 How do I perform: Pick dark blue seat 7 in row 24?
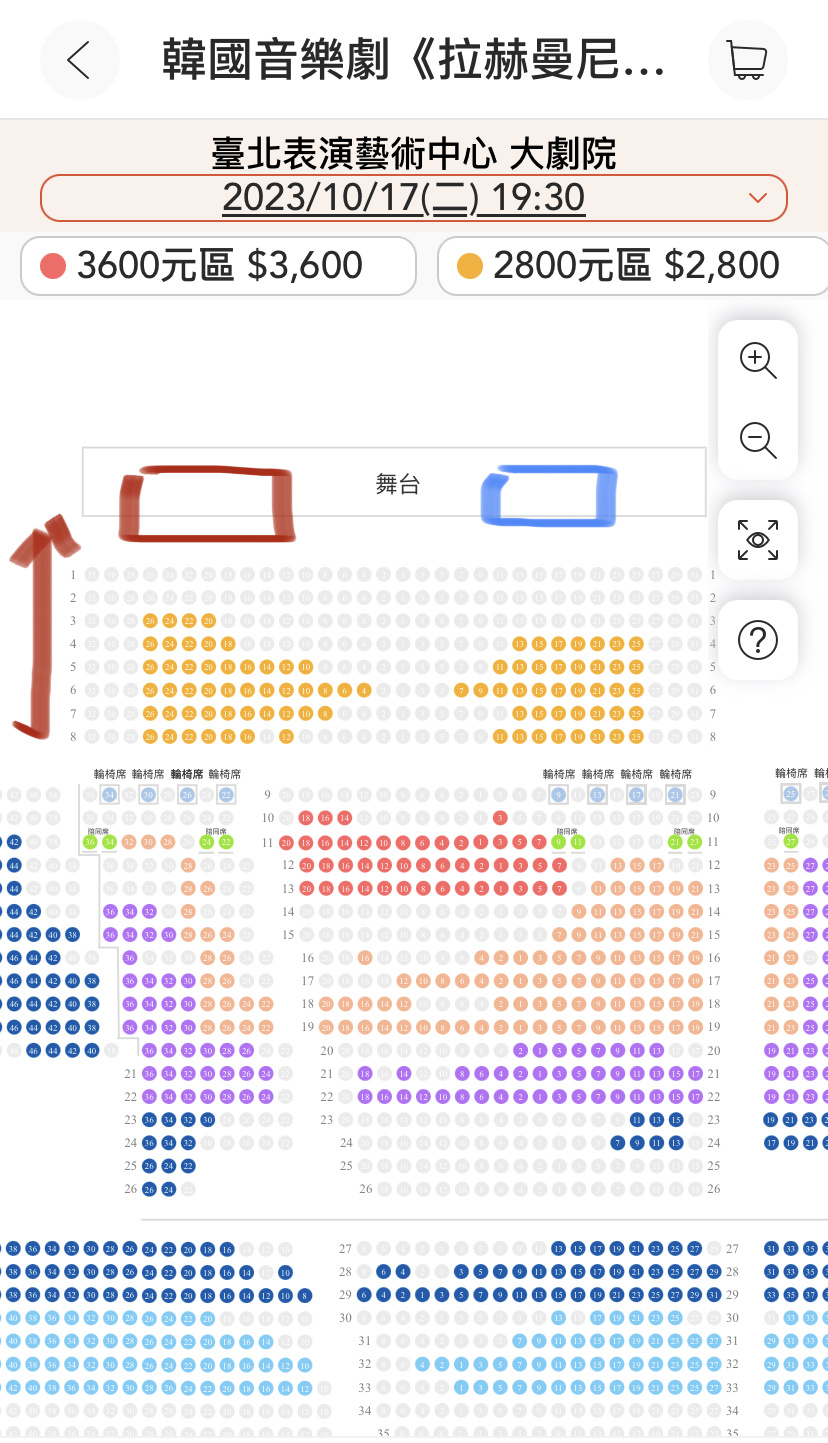point(618,1142)
